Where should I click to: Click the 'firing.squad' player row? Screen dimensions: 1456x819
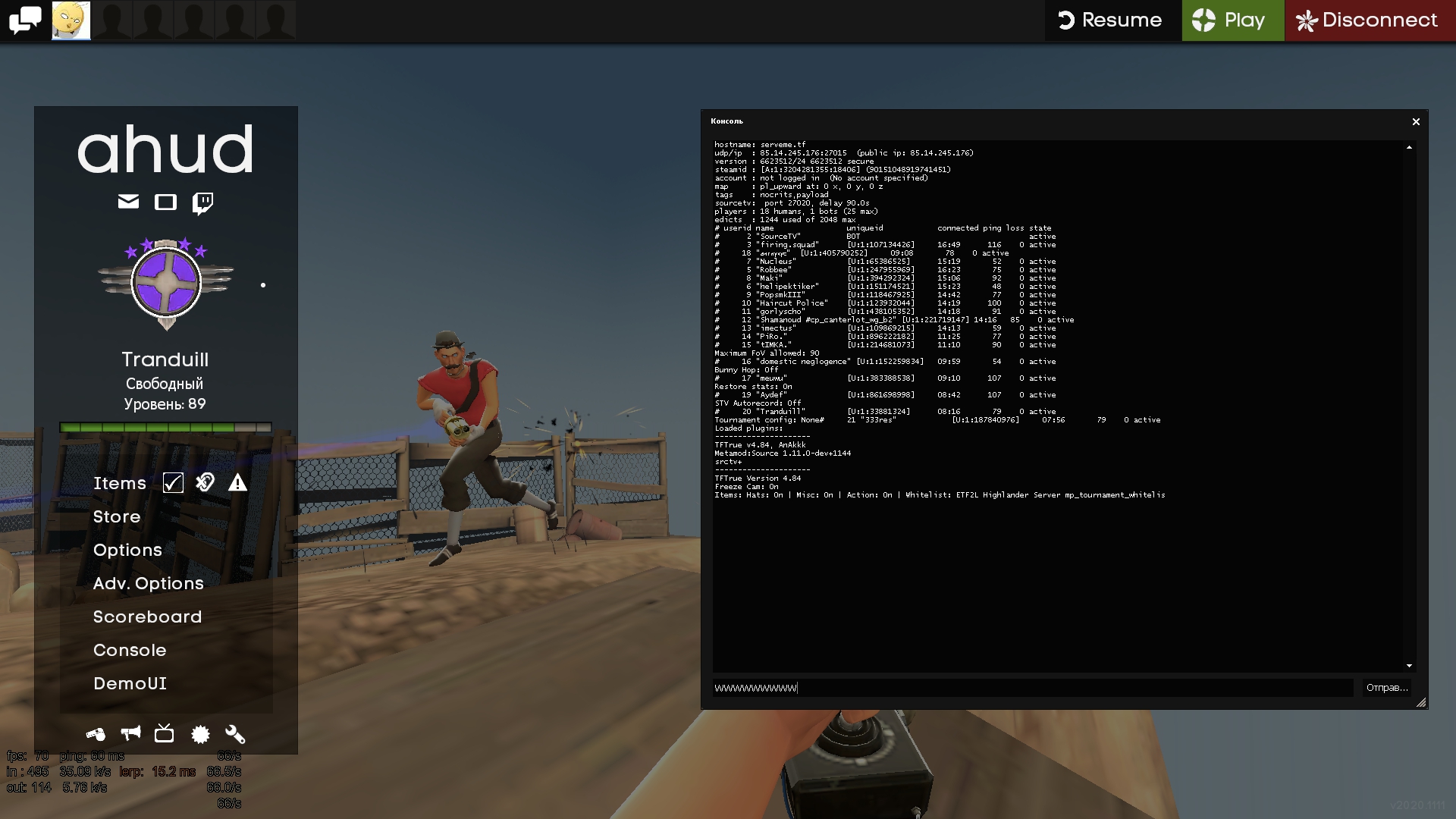tap(885, 245)
